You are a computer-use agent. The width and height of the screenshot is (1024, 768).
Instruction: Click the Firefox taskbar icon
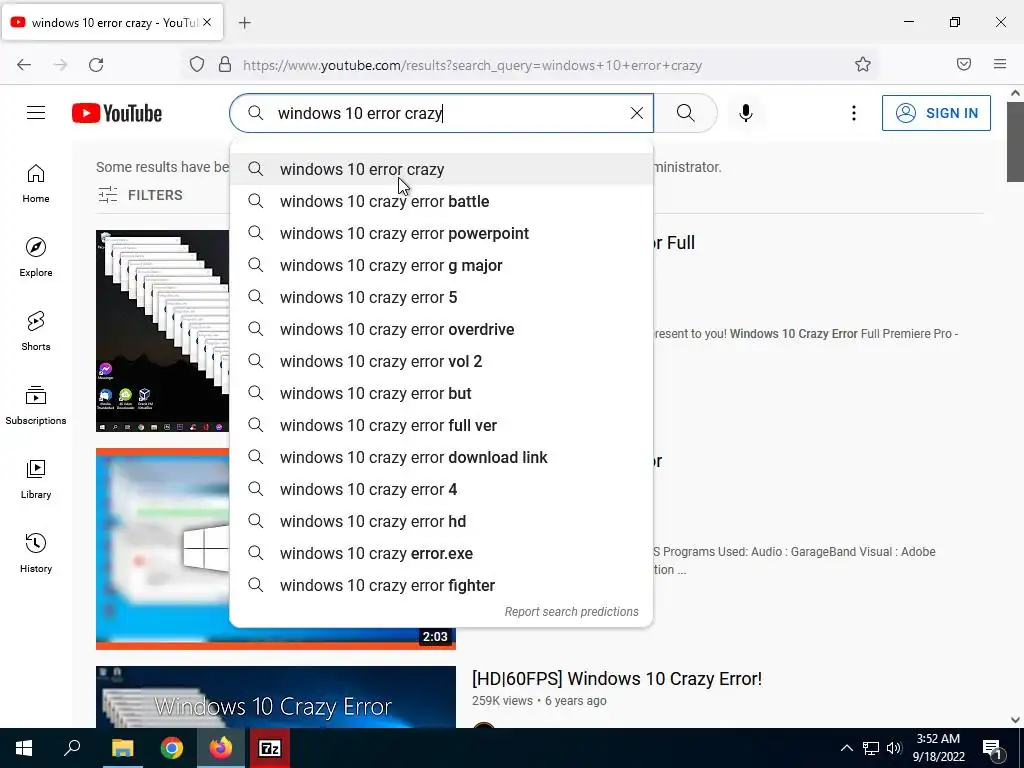[x=221, y=748]
